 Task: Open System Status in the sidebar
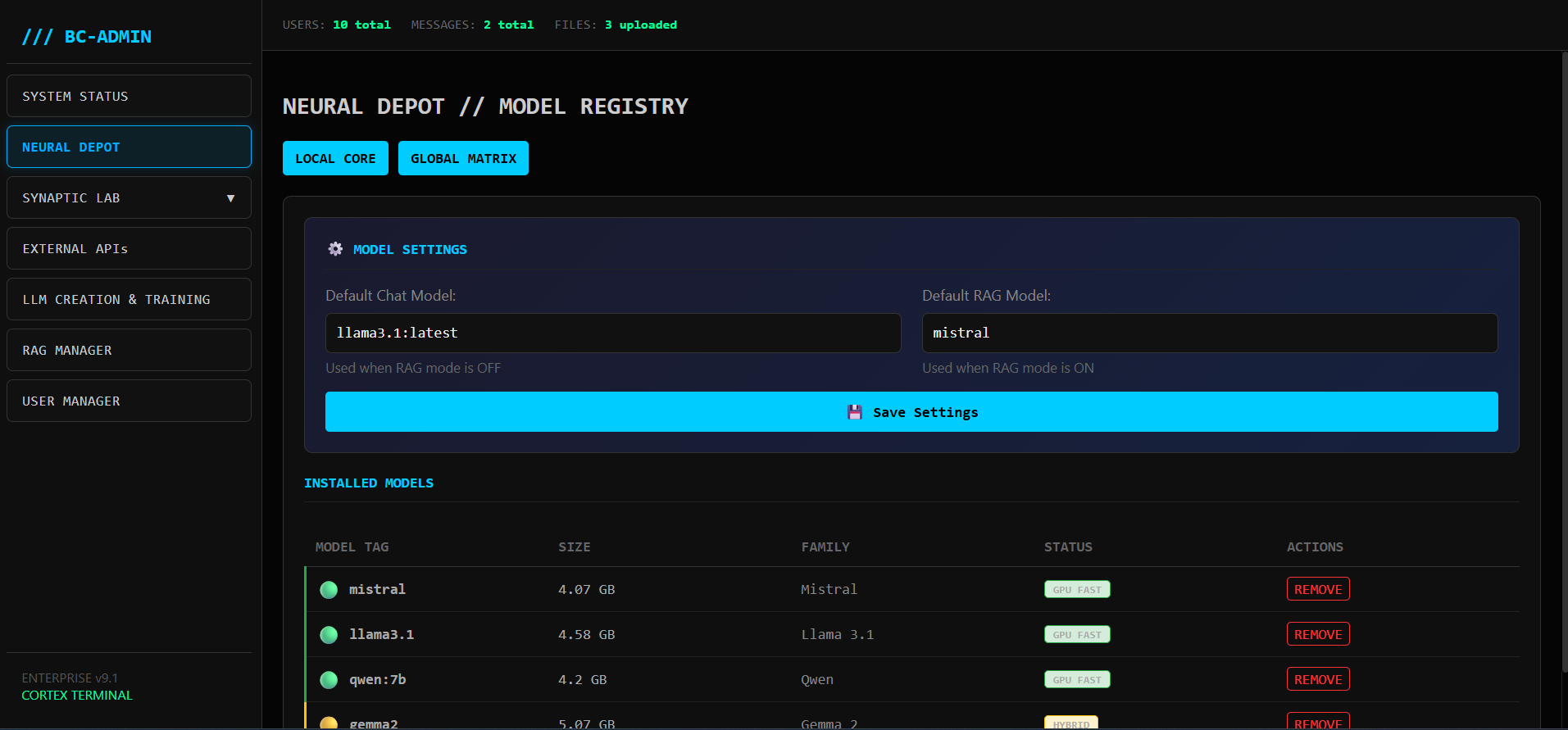coord(129,97)
